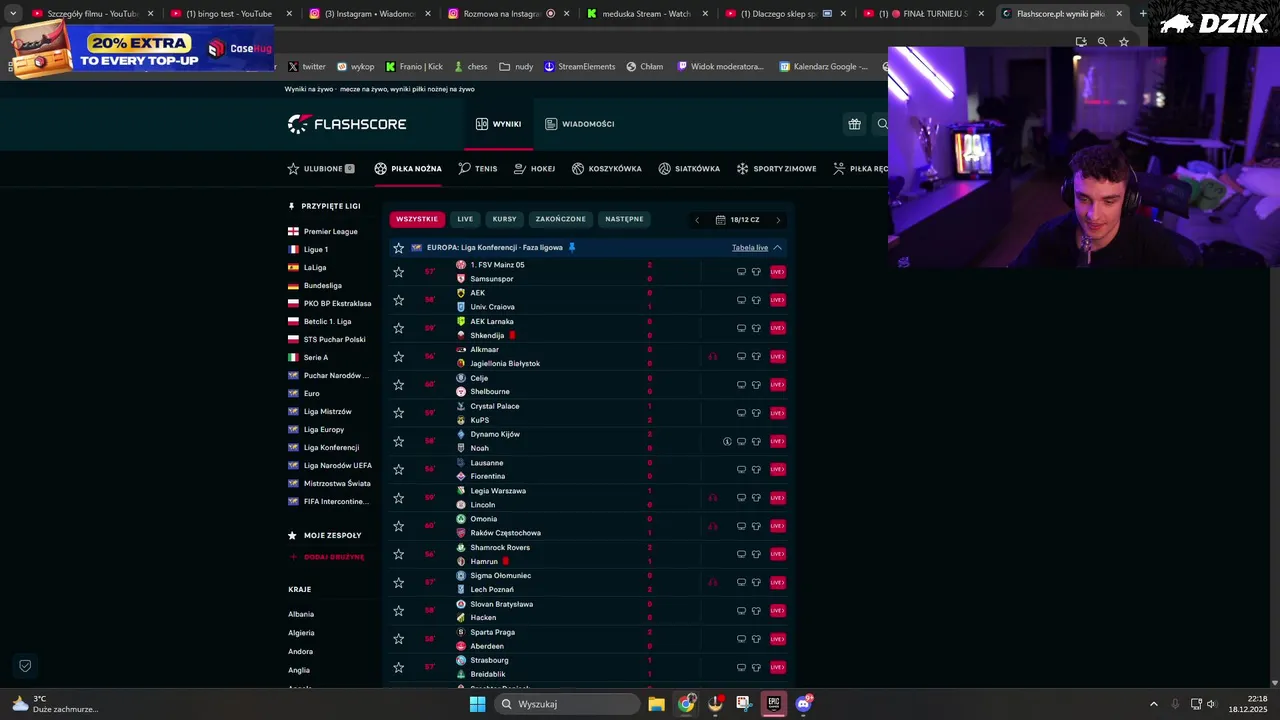Favorite the Liga Konferencji league header star
Viewport: 1280px width, 720px height.
[399, 248]
